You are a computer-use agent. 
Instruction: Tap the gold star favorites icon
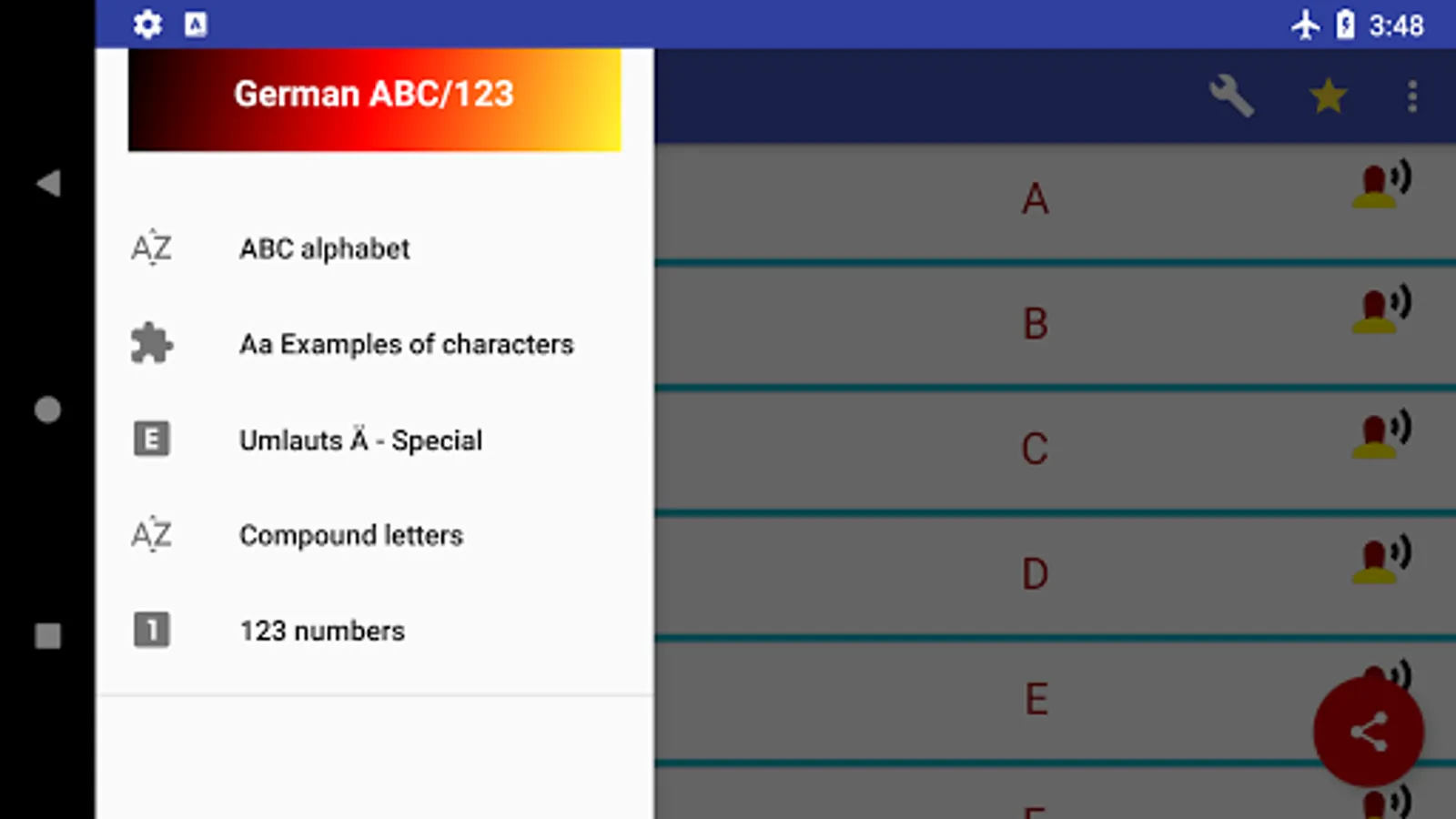click(x=1328, y=96)
